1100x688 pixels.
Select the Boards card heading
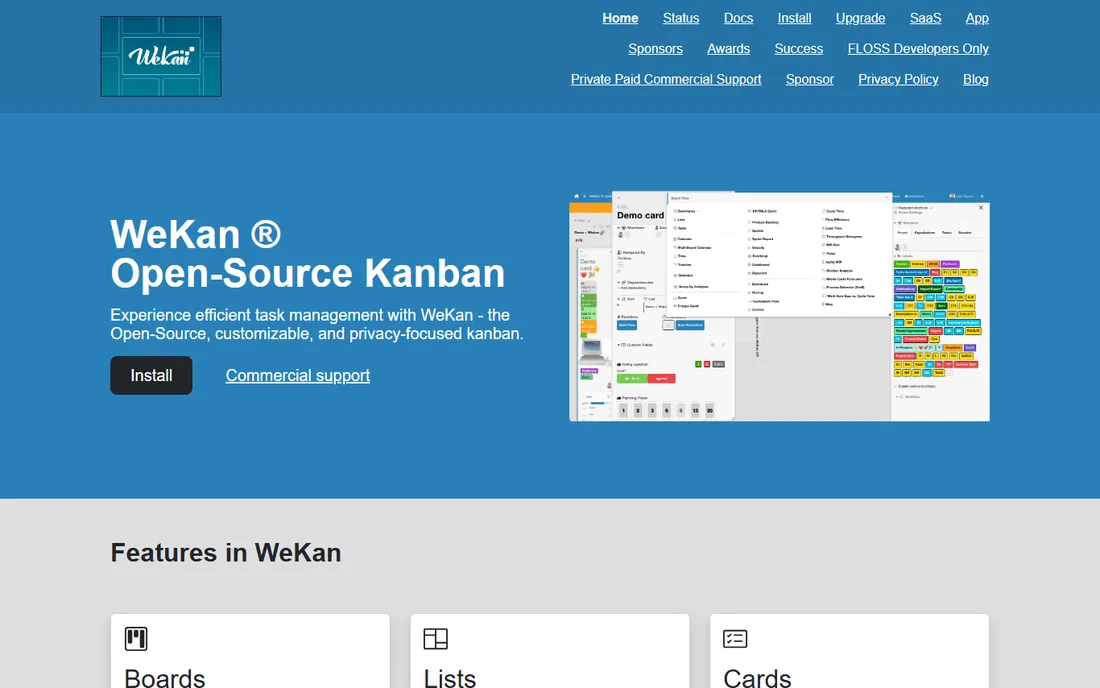(165, 678)
